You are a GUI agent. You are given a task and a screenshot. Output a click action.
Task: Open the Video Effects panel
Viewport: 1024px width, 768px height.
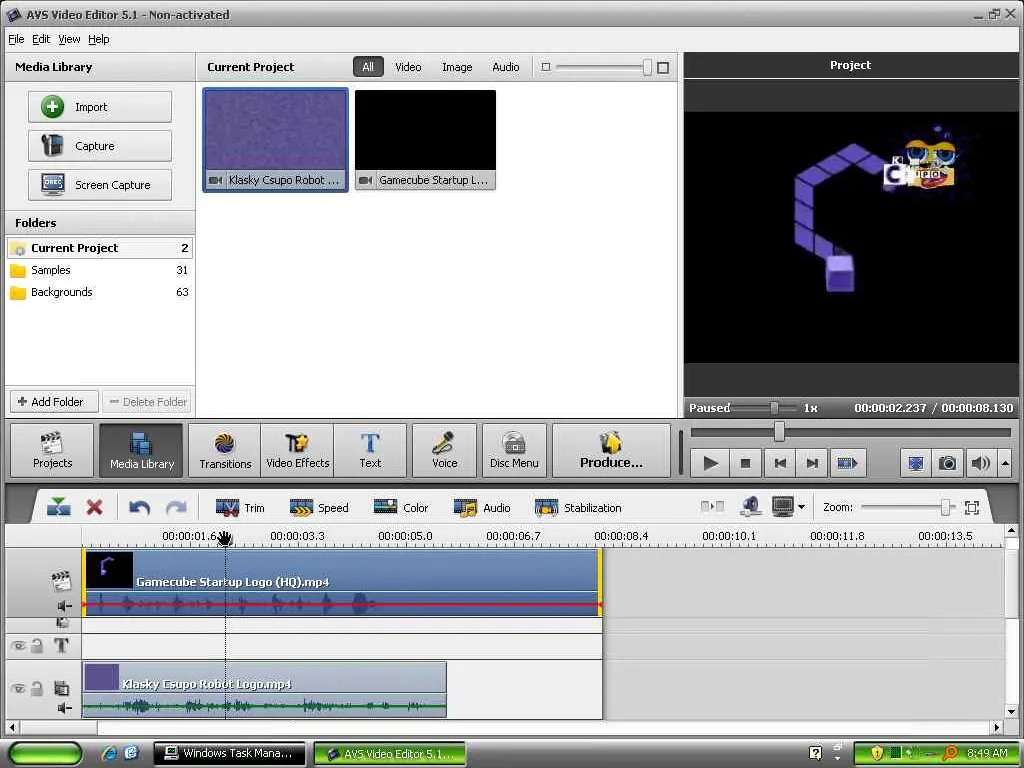[x=297, y=451]
